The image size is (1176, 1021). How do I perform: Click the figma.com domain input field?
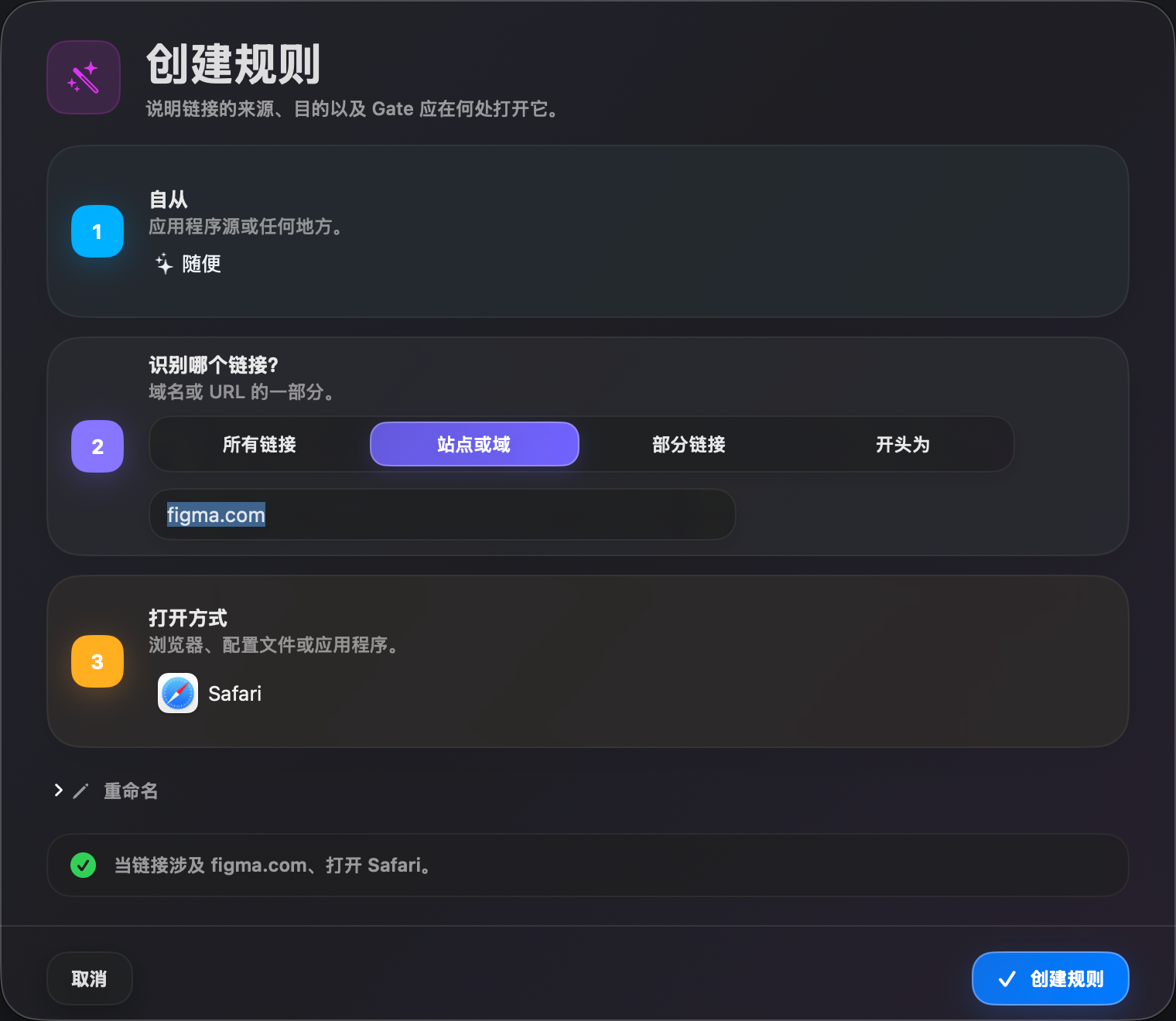pos(442,514)
